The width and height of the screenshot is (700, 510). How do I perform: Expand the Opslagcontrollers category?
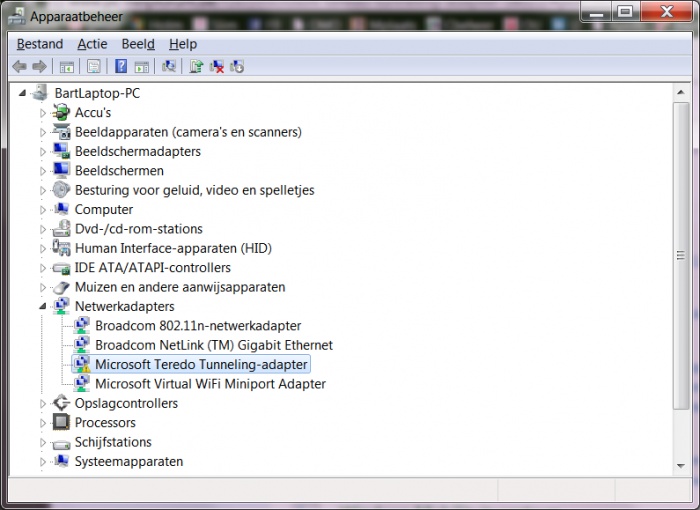pyautogui.click(x=42, y=403)
